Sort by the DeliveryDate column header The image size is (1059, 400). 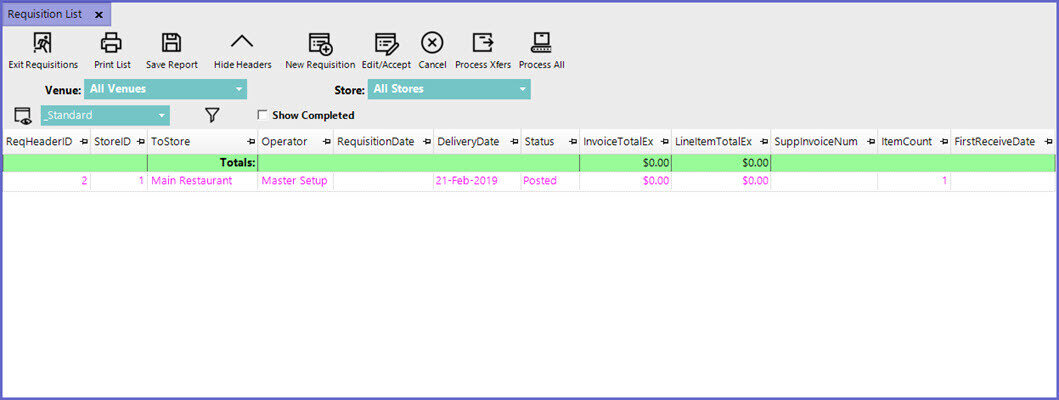[x=468, y=142]
